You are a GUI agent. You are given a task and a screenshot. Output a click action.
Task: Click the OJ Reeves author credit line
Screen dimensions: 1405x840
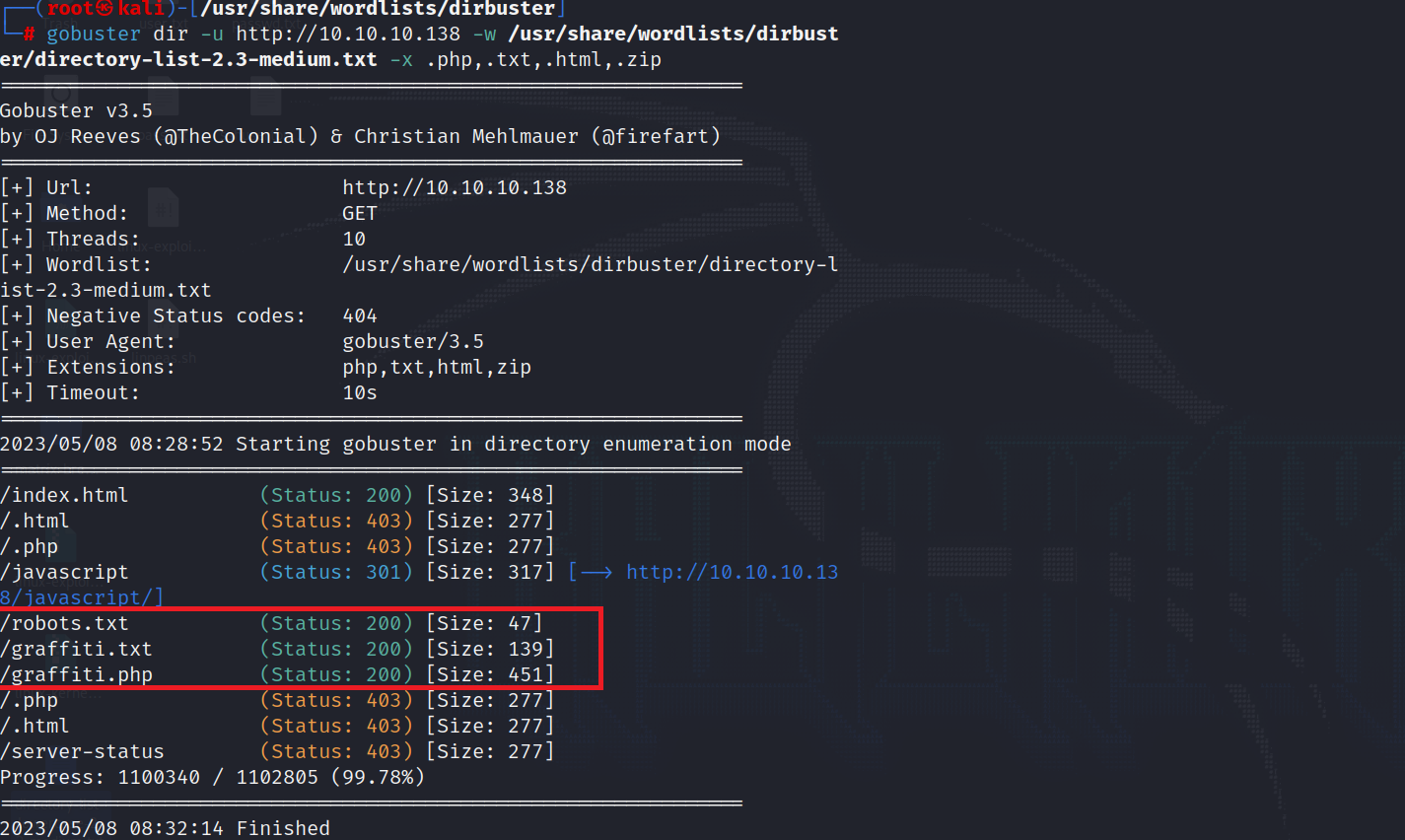pyautogui.click(x=360, y=136)
